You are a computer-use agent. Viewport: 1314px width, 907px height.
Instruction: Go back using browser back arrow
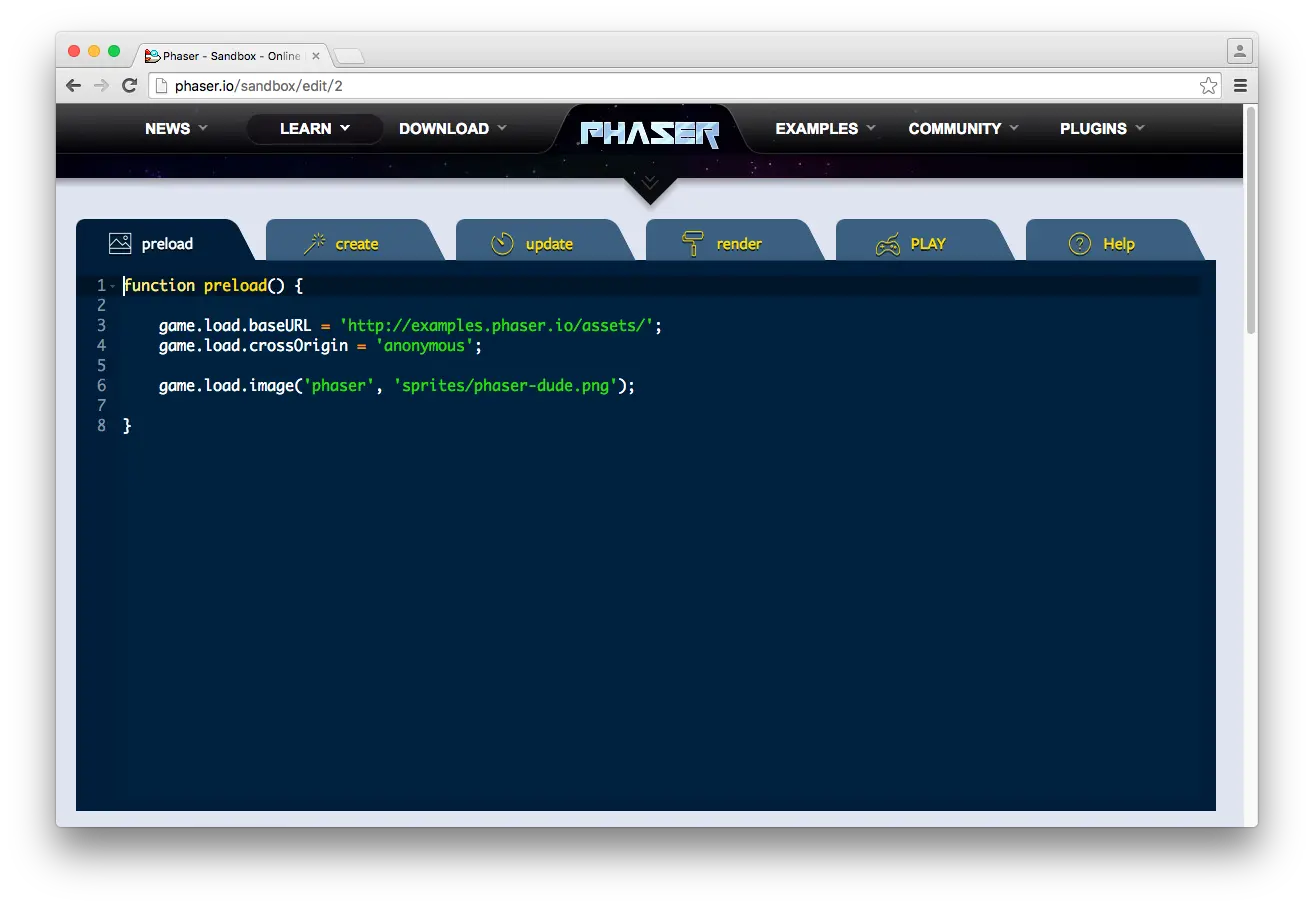[73, 86]
